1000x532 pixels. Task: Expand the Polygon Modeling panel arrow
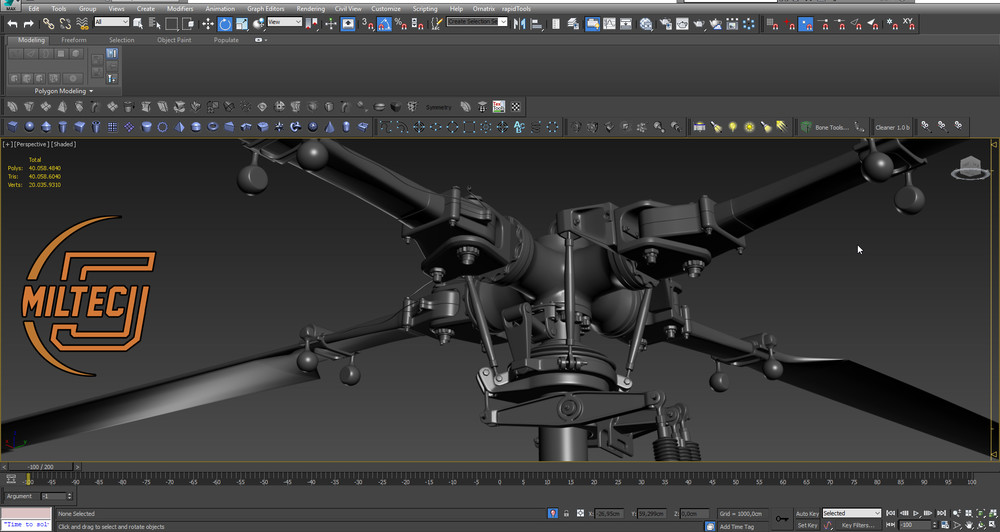point(91,91)
